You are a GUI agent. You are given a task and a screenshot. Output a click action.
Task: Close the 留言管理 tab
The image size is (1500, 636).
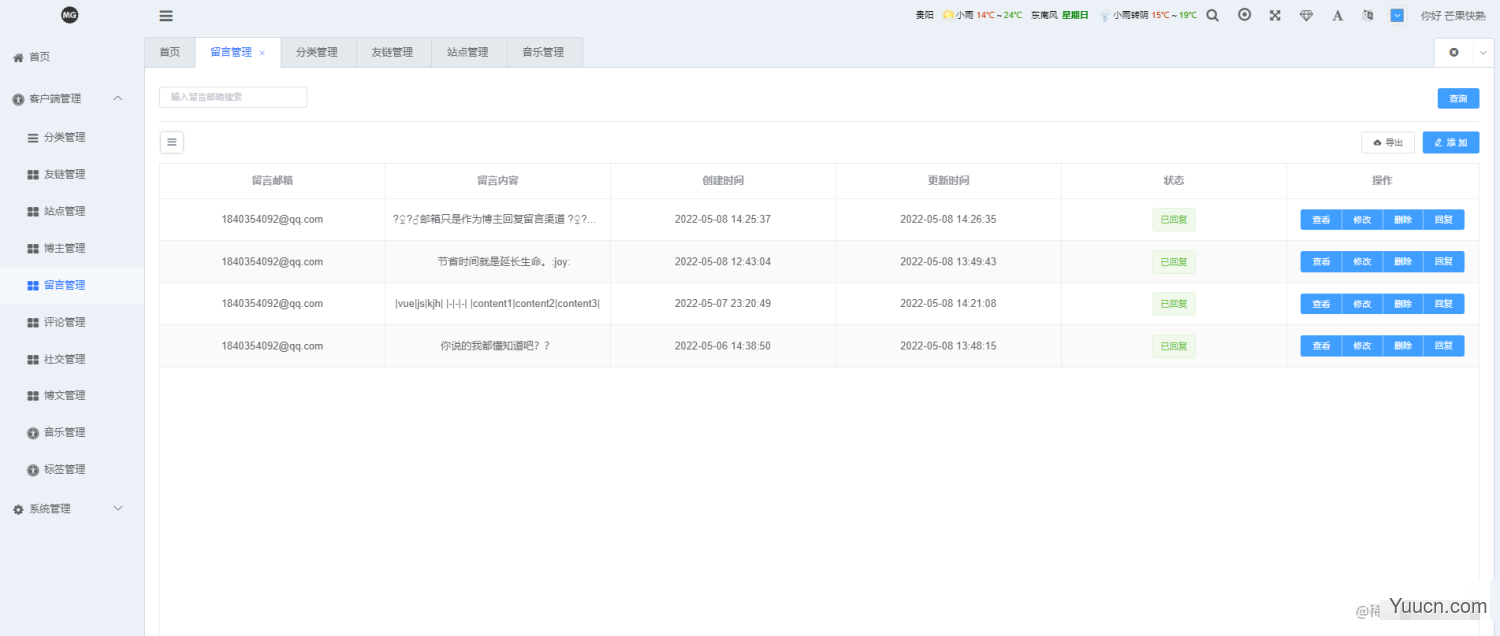[x=262, y=53]
